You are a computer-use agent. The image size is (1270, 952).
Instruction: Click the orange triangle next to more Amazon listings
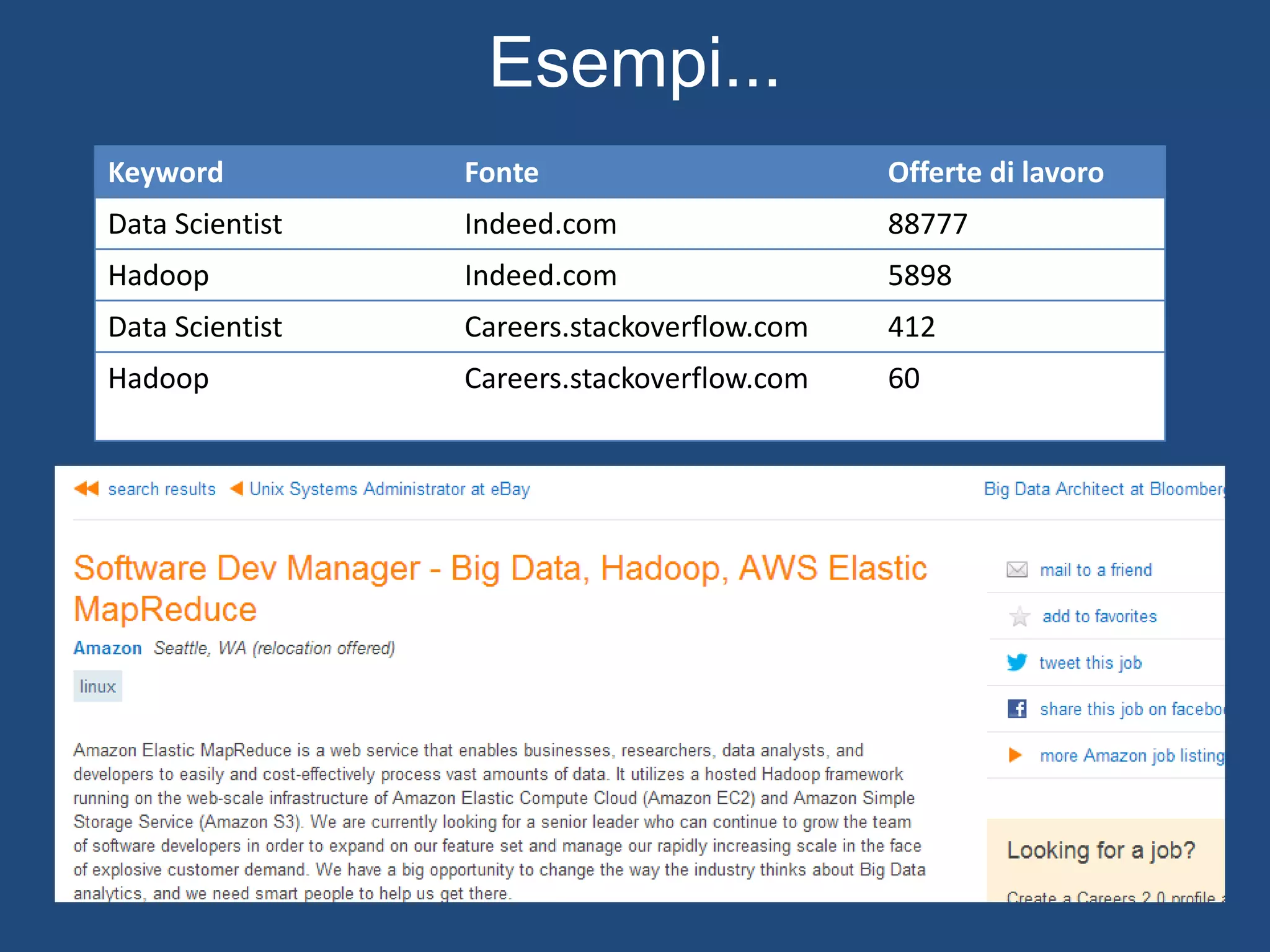click(1015, 755)
